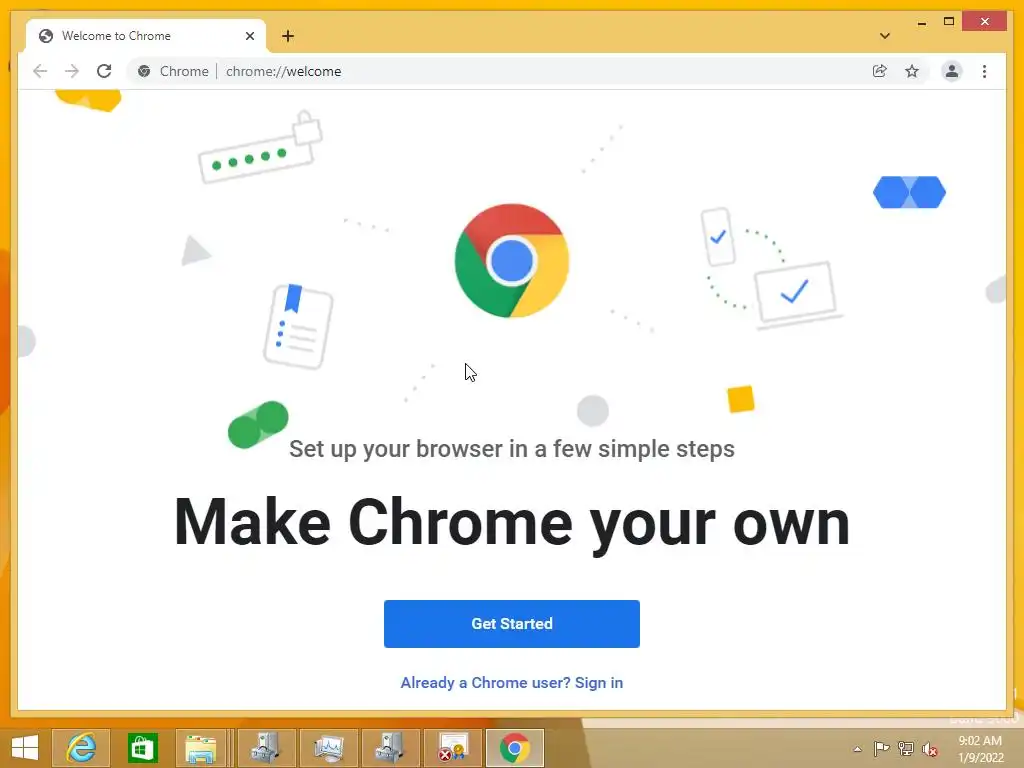The image size is (1024, 768).
Task: Show hidden tray icons arrow
Action: tap(857, 749)
